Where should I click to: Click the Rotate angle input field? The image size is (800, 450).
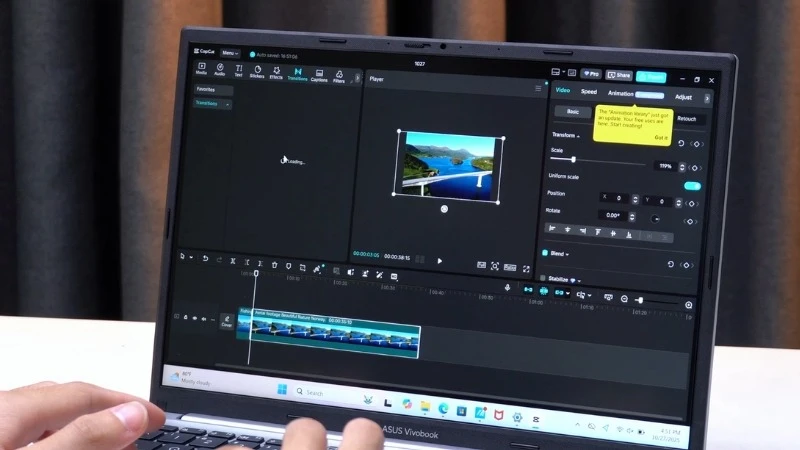point(613,215)
